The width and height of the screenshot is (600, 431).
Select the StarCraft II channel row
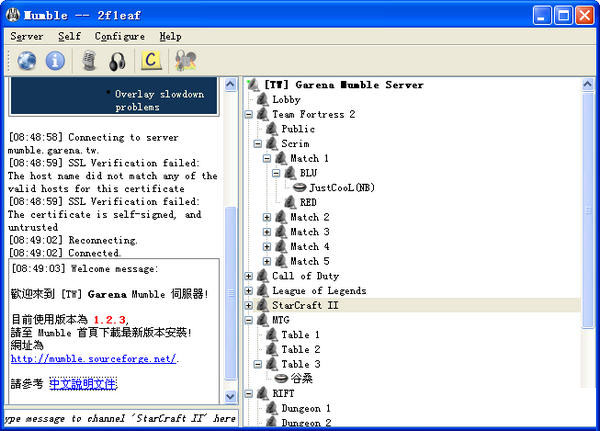416,305
